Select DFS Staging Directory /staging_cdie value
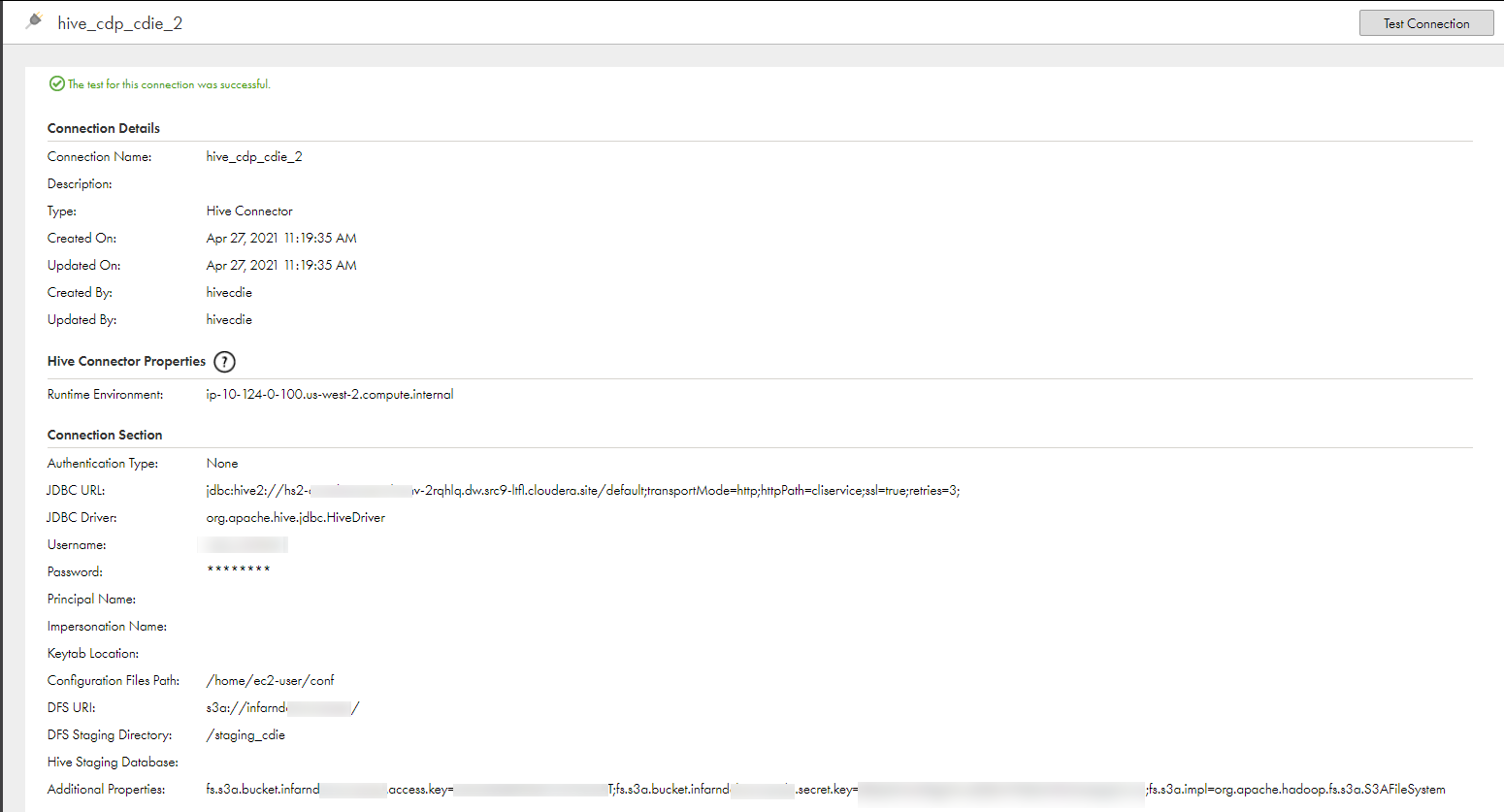 point(245,734)
